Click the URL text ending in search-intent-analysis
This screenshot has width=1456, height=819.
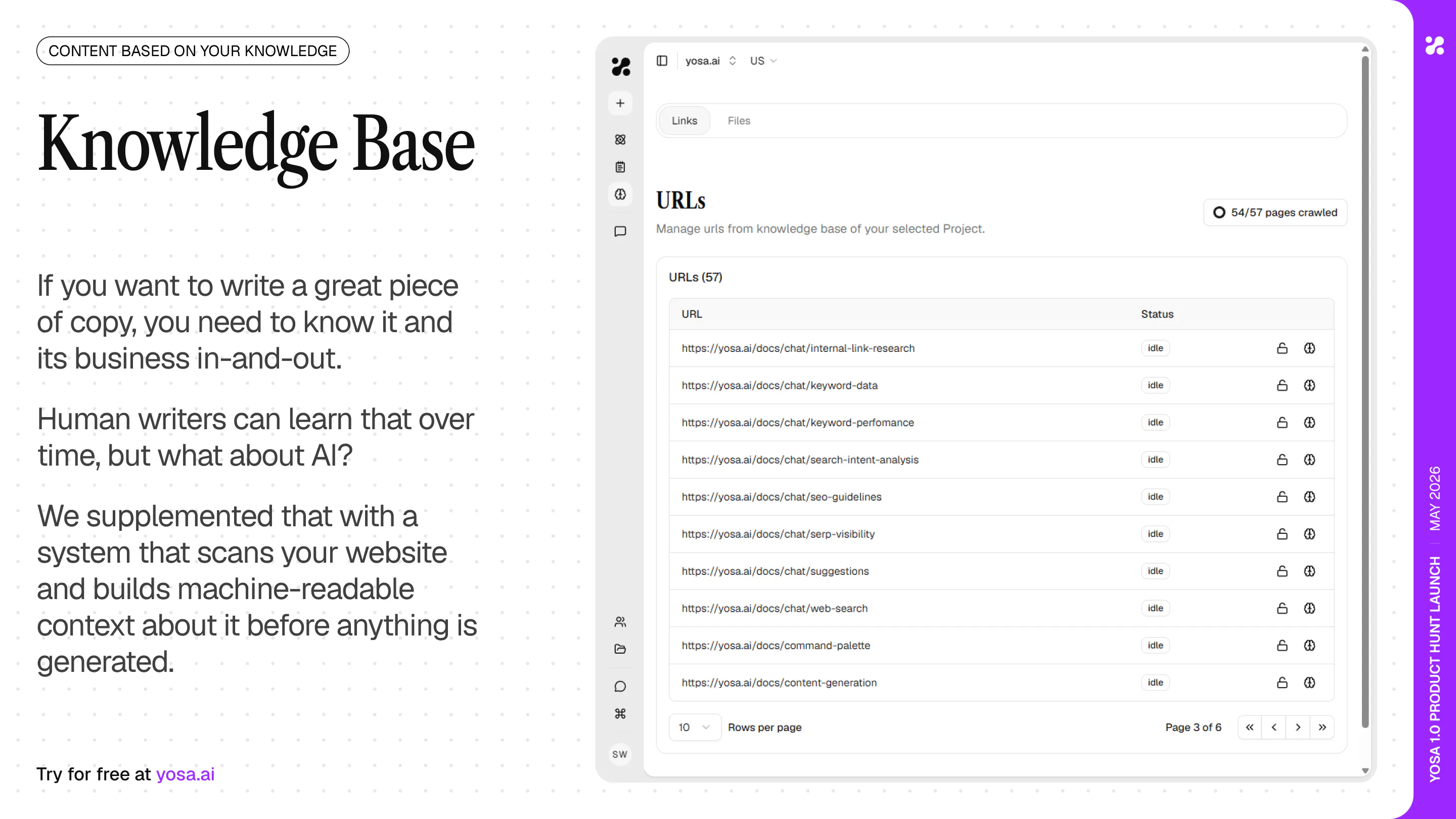click(800, 460)
